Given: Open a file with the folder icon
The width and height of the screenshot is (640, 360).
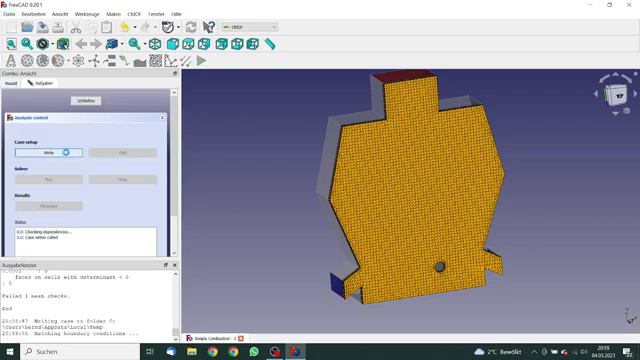Looking at the screenshot, I should pos(27,27).
